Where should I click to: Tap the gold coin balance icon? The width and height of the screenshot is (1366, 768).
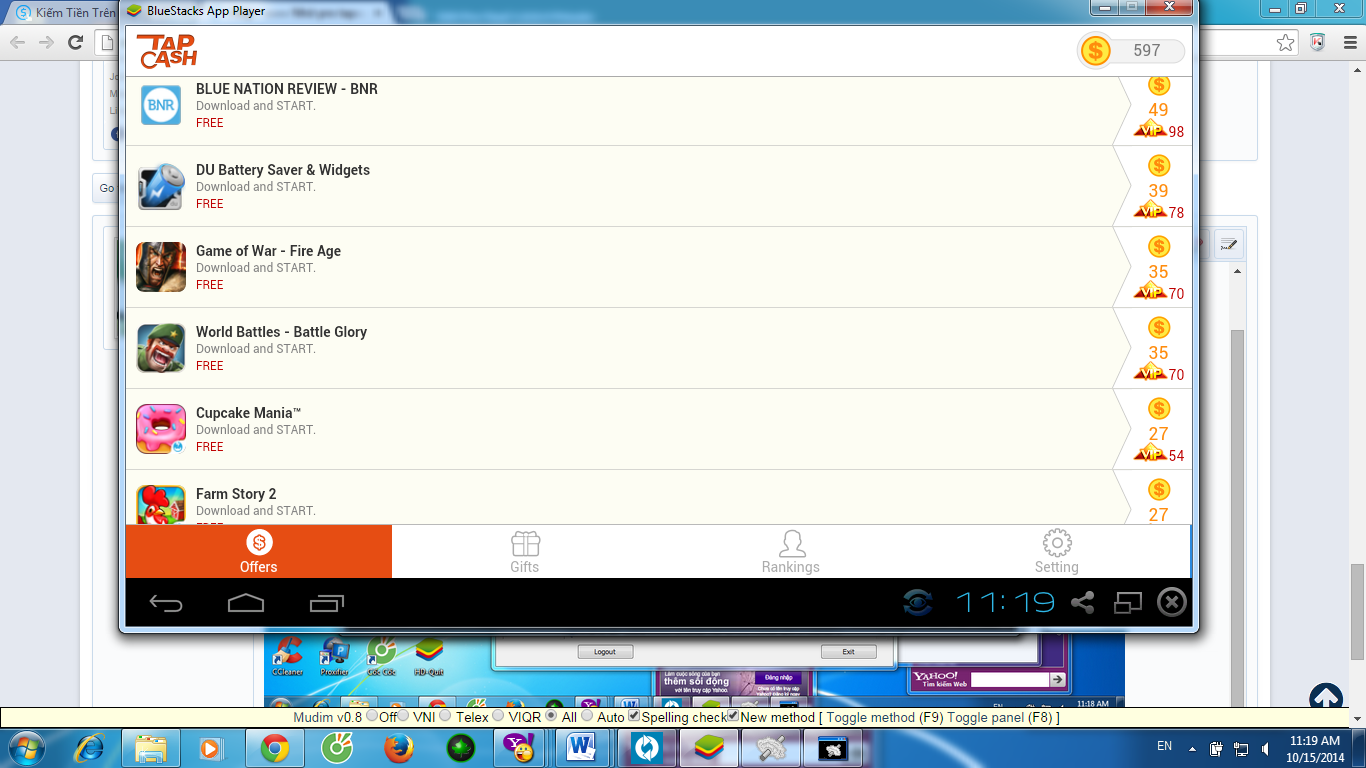[1096, 50]
